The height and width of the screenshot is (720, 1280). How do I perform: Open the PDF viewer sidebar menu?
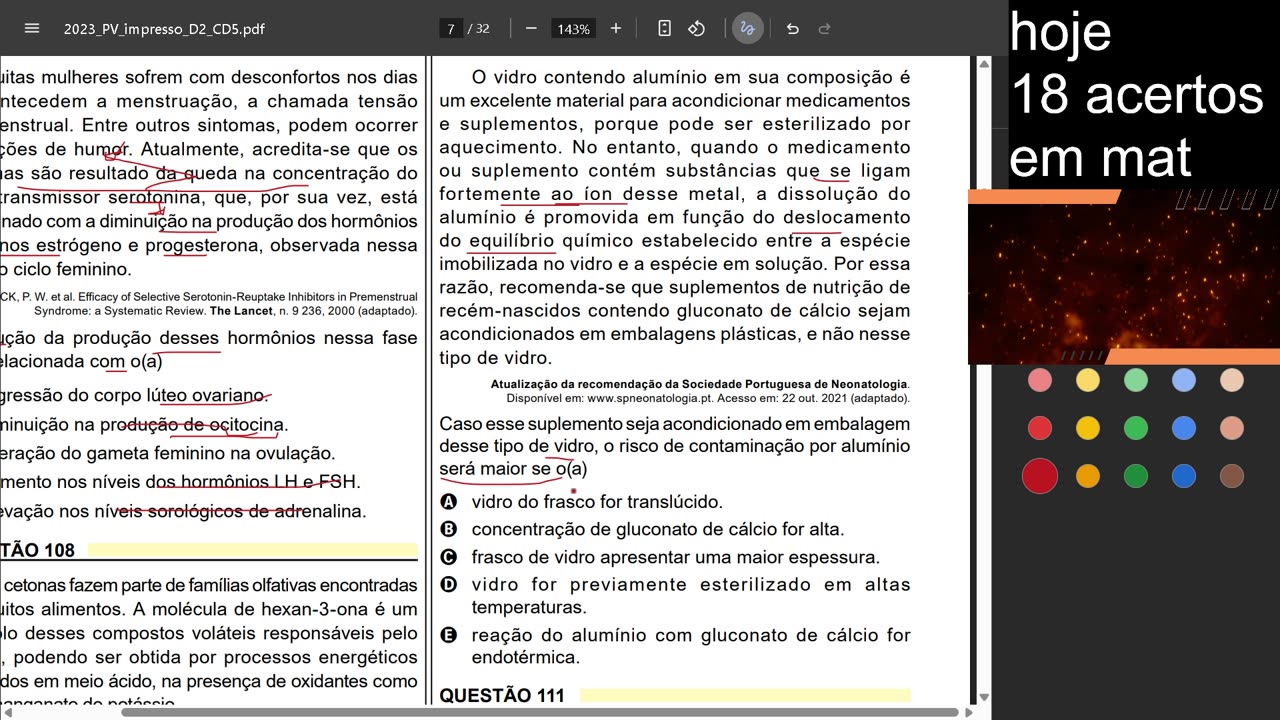coord(32,28)
